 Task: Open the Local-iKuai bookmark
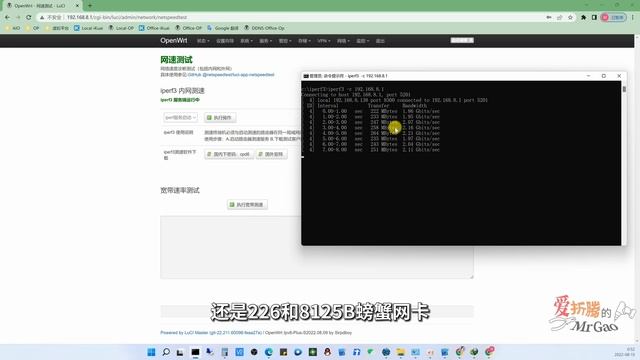[89, 28]
